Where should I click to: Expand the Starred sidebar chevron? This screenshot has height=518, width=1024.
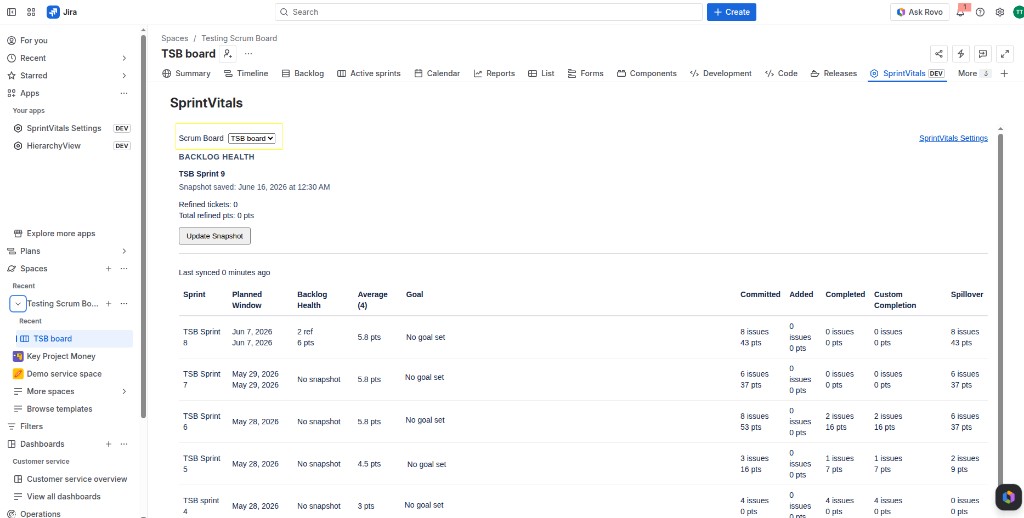(x=124, y=76)
